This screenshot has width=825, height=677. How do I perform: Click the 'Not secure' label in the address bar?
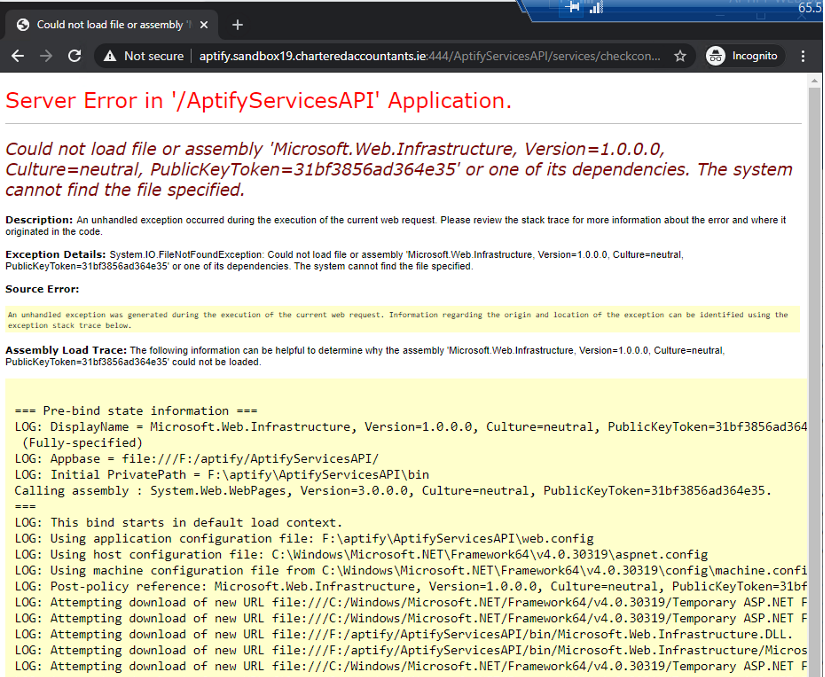pyautogui.click(x=154, y=56)
